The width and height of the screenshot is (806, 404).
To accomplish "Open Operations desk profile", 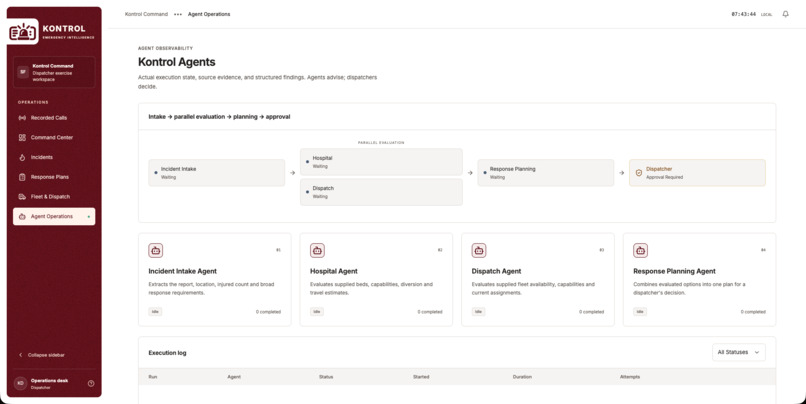I will 54,383.
